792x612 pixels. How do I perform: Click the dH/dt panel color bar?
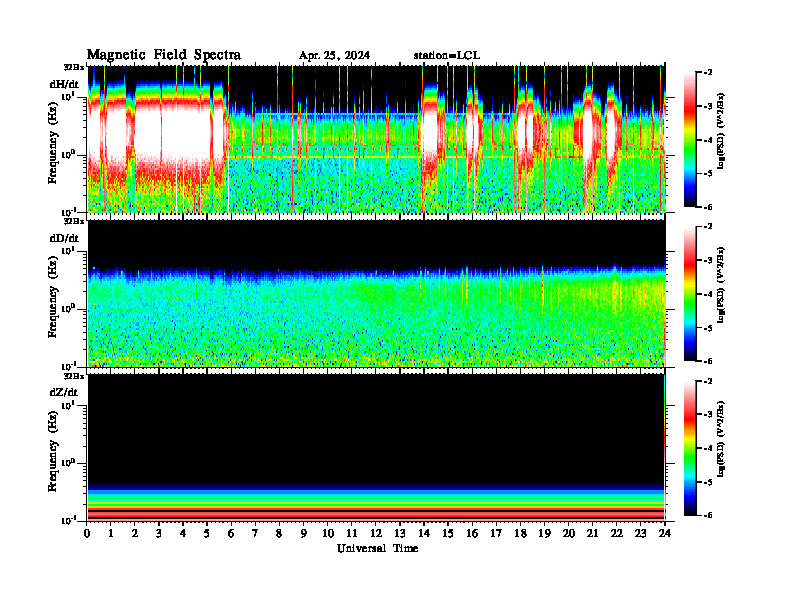point(690,140)
